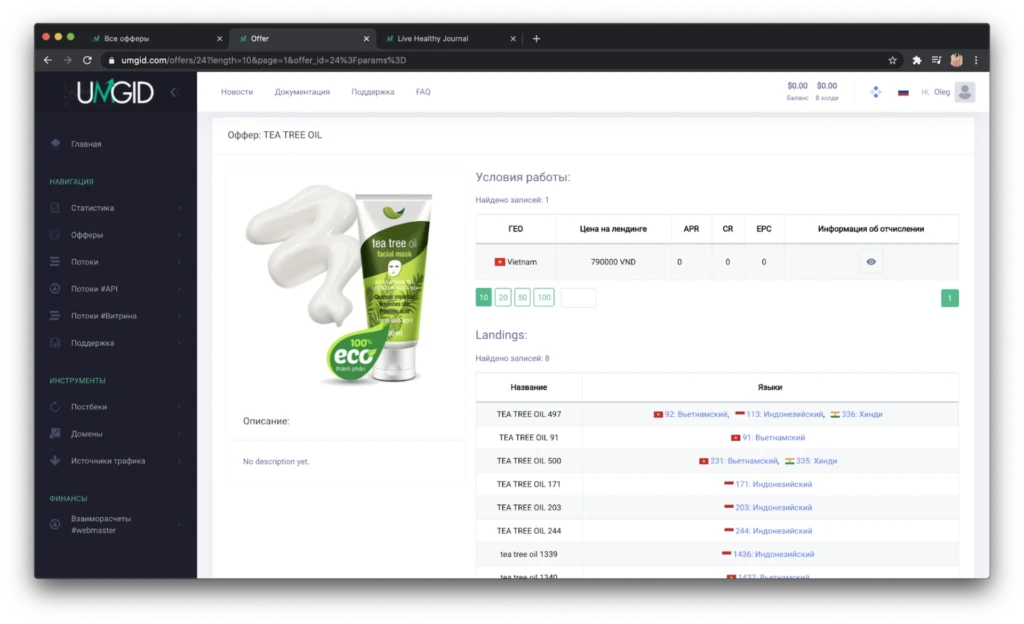Open the media control icon in browser toolbar
Image resolution: width=1024 pixels, height=624 pixels.
(x=936, y=60)
